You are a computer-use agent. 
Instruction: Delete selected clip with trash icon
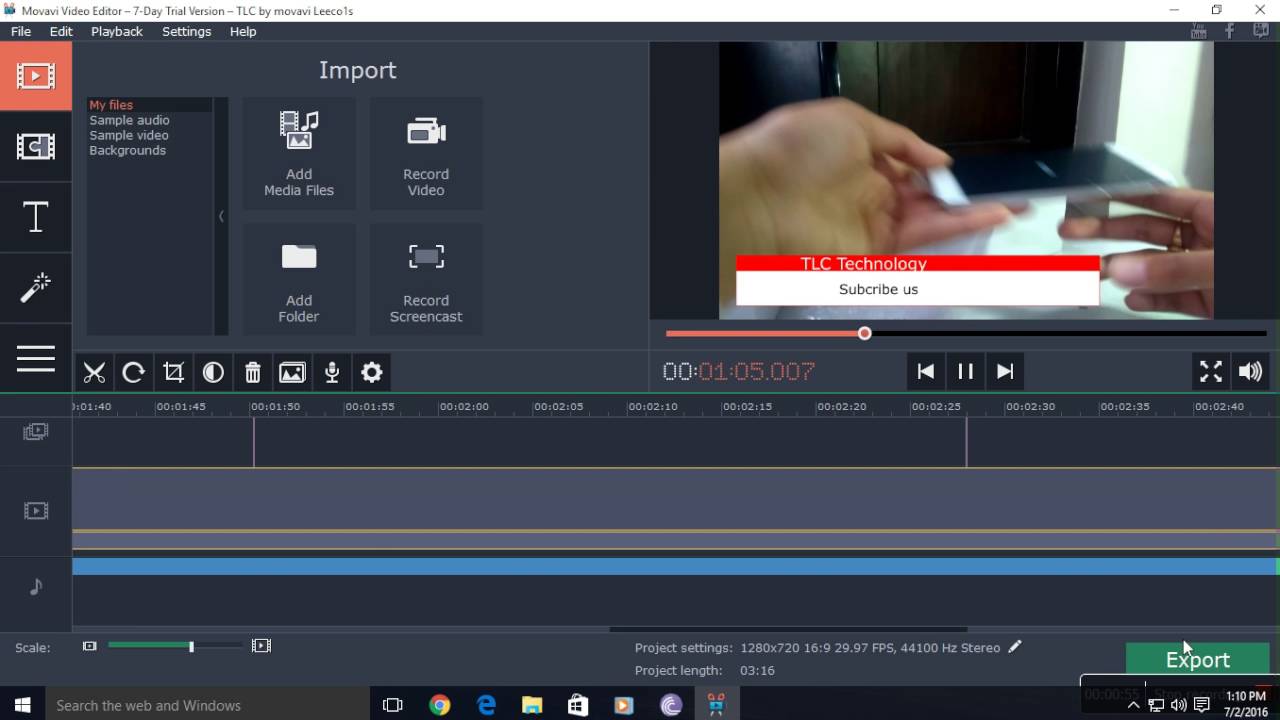point(253,372)
